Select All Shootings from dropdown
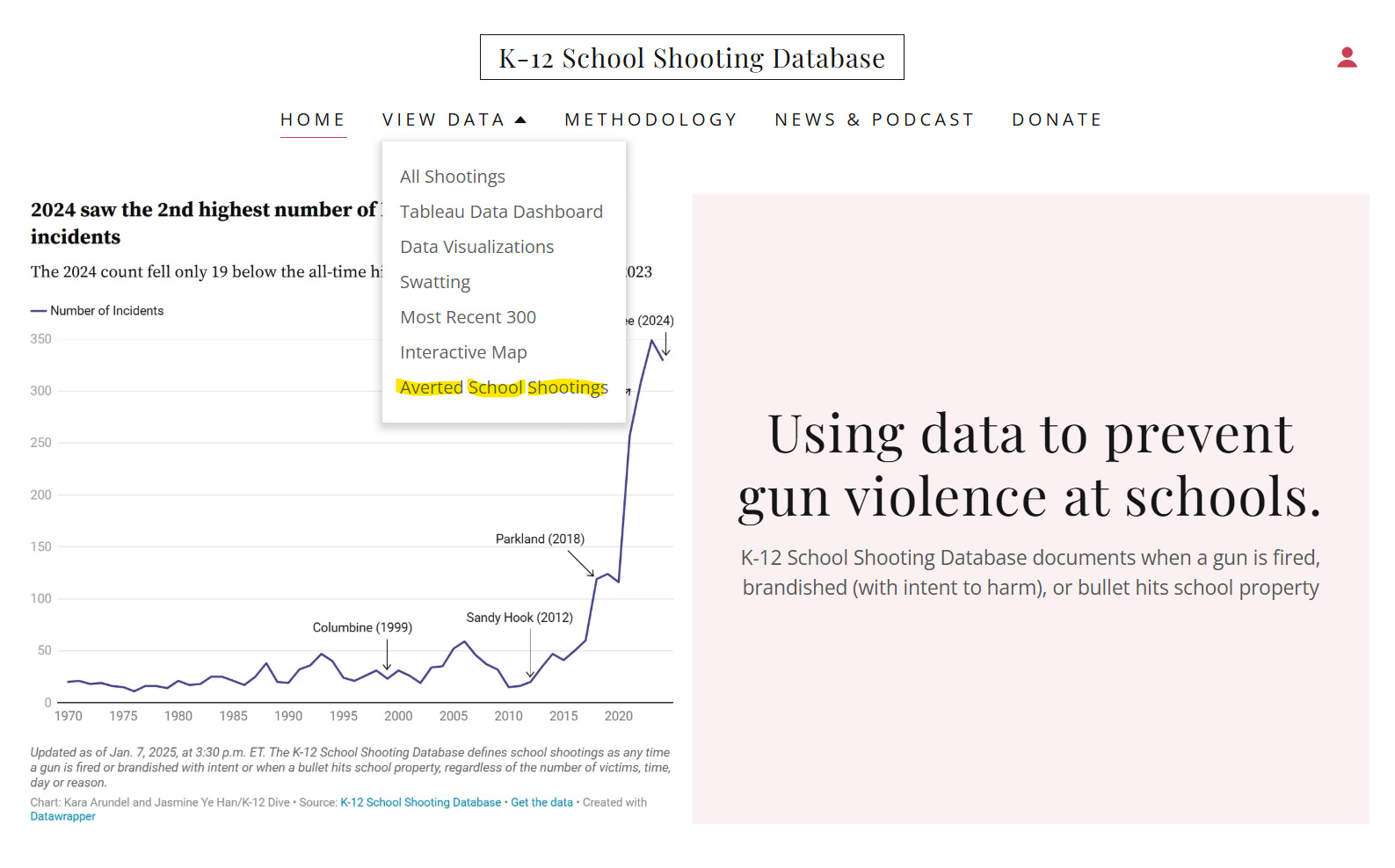 453,177
